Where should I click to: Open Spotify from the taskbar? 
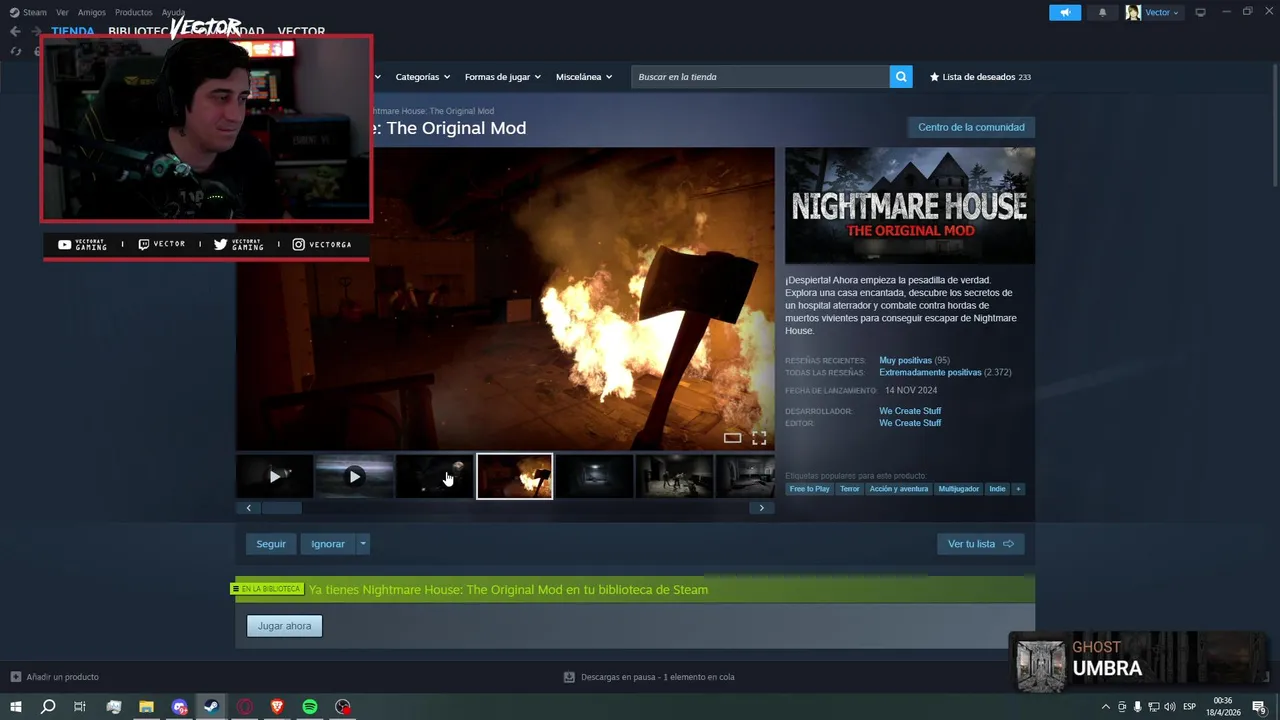click(310, 707)
